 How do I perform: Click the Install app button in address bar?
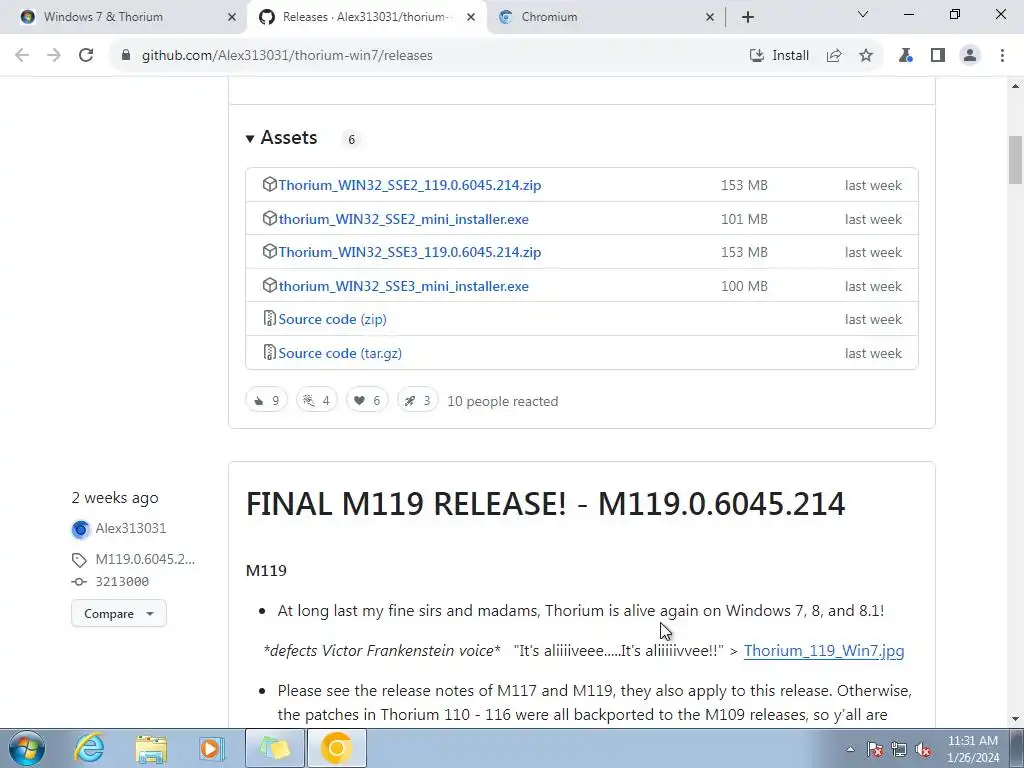(779, 56)
